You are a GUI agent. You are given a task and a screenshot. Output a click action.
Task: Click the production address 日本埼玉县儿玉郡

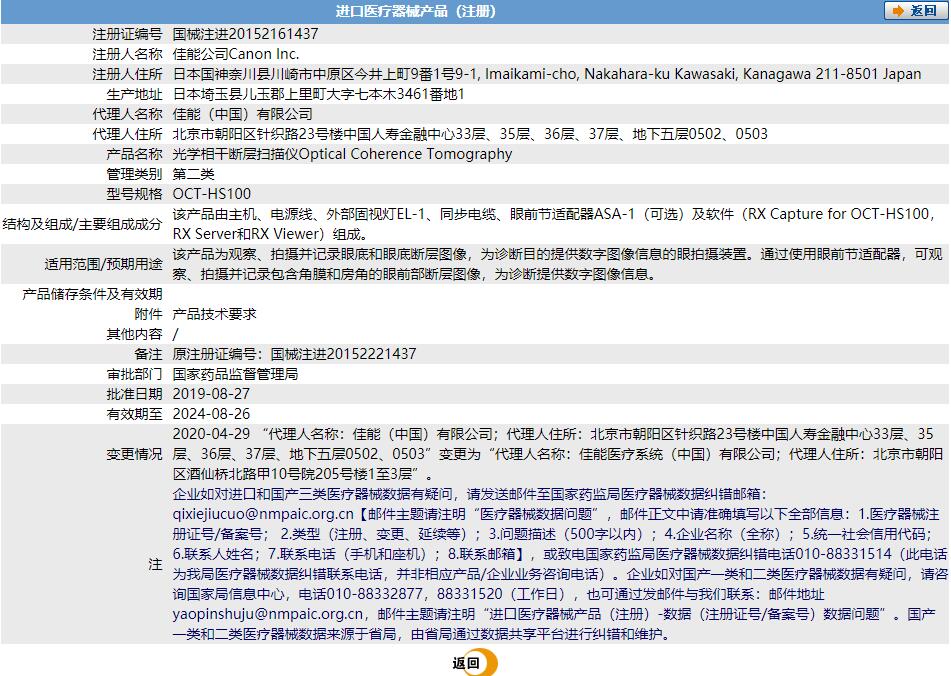click(x=319, y=94)
